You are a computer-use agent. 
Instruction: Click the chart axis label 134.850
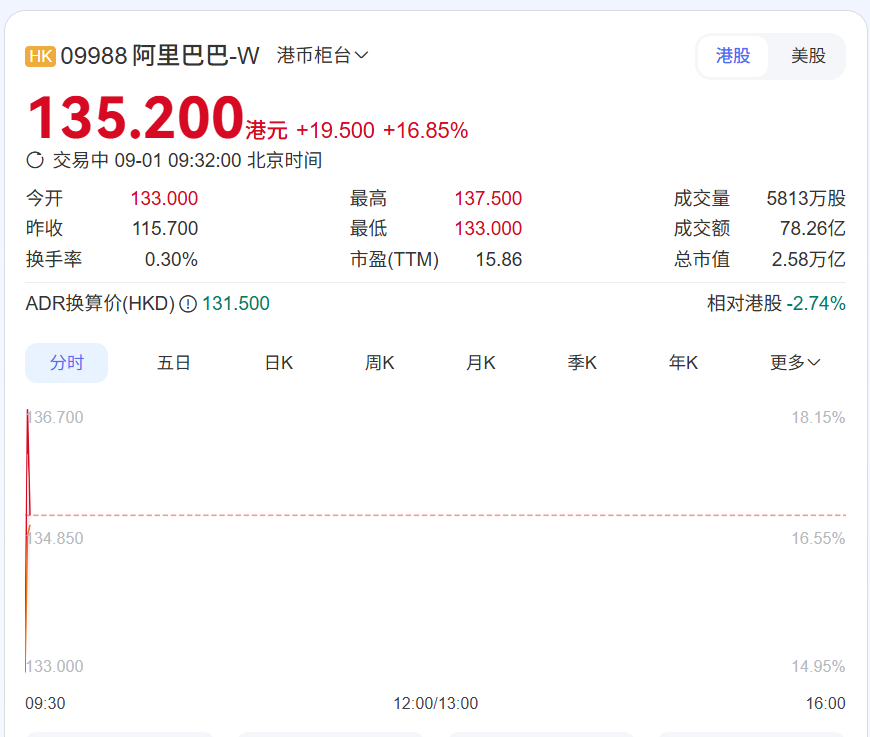55,538
